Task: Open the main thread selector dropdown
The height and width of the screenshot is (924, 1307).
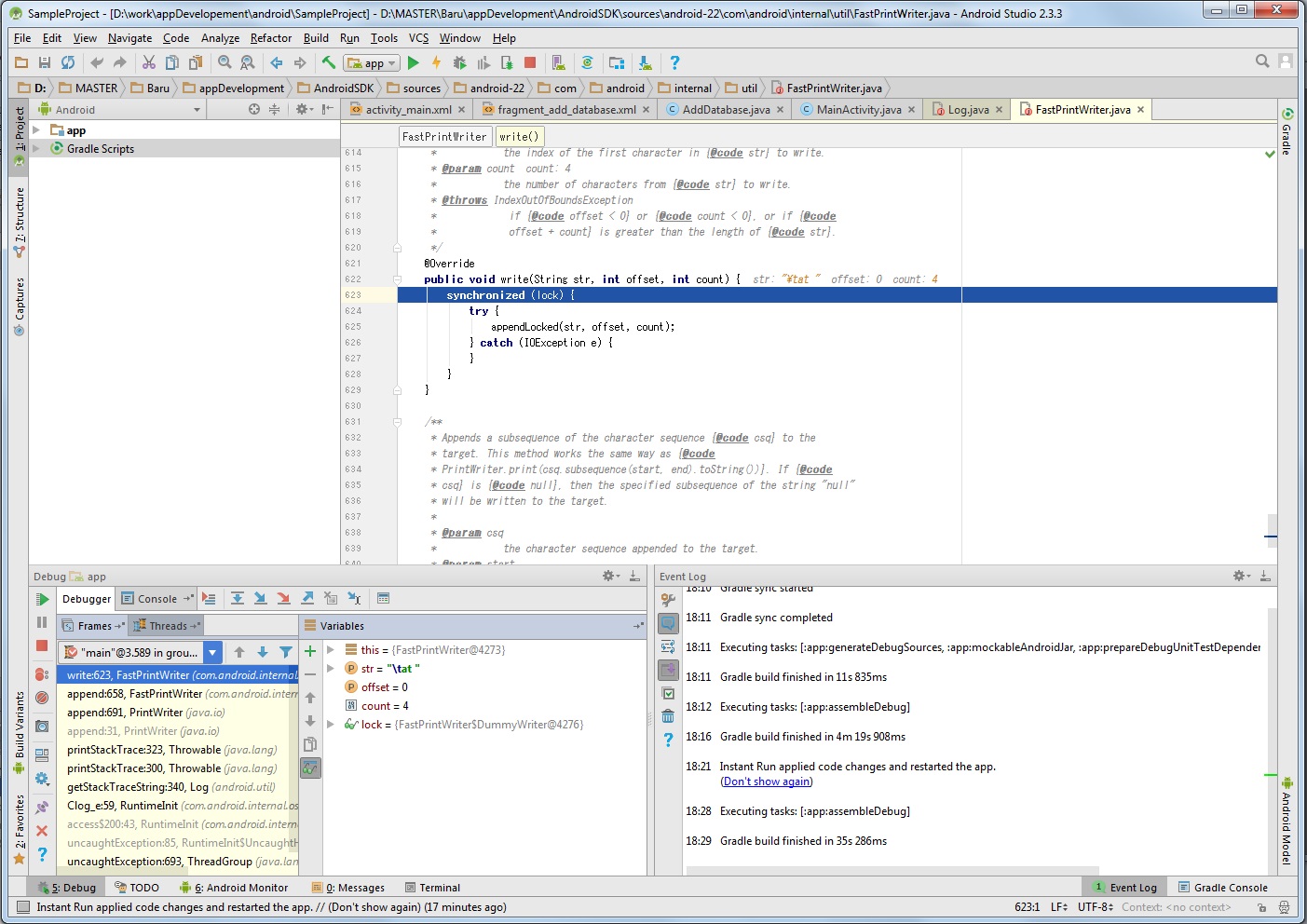Action: [x=212, y=653]
